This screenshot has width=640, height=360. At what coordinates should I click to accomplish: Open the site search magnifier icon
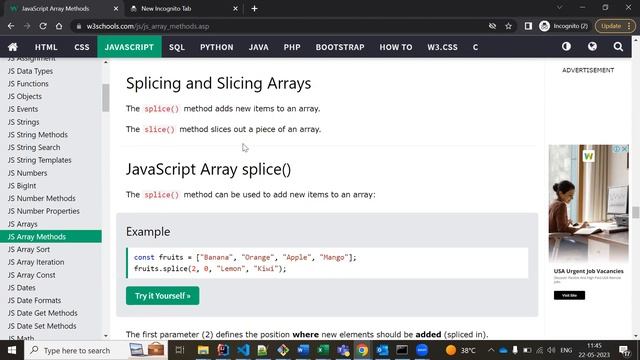click(618, 47)
